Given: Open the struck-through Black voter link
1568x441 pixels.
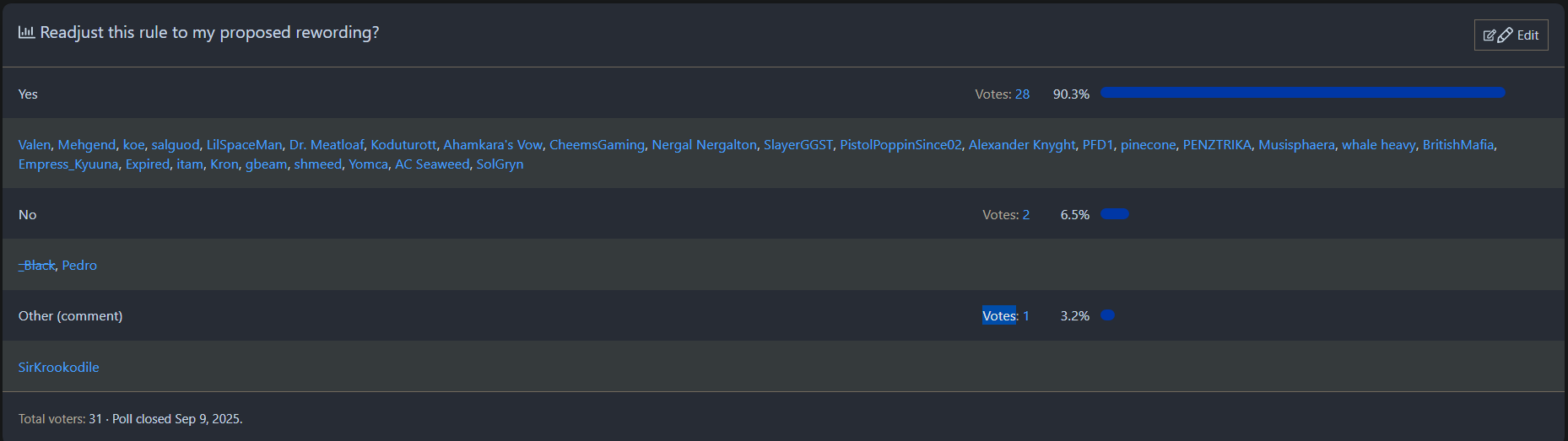Looking at the screenshot, I should click(x=37, y=266).
